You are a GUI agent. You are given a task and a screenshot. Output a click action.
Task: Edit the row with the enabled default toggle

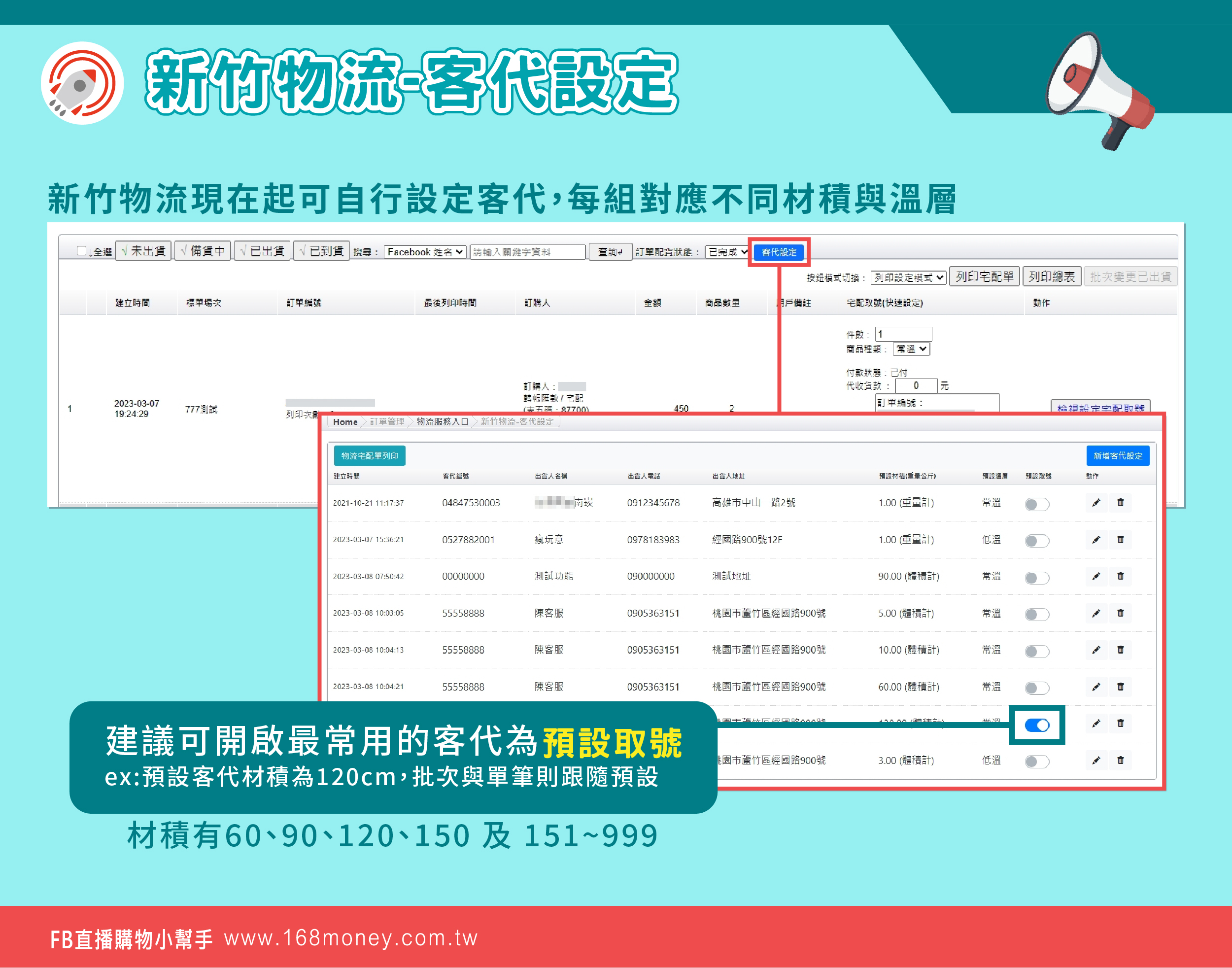coord(1096,724)
